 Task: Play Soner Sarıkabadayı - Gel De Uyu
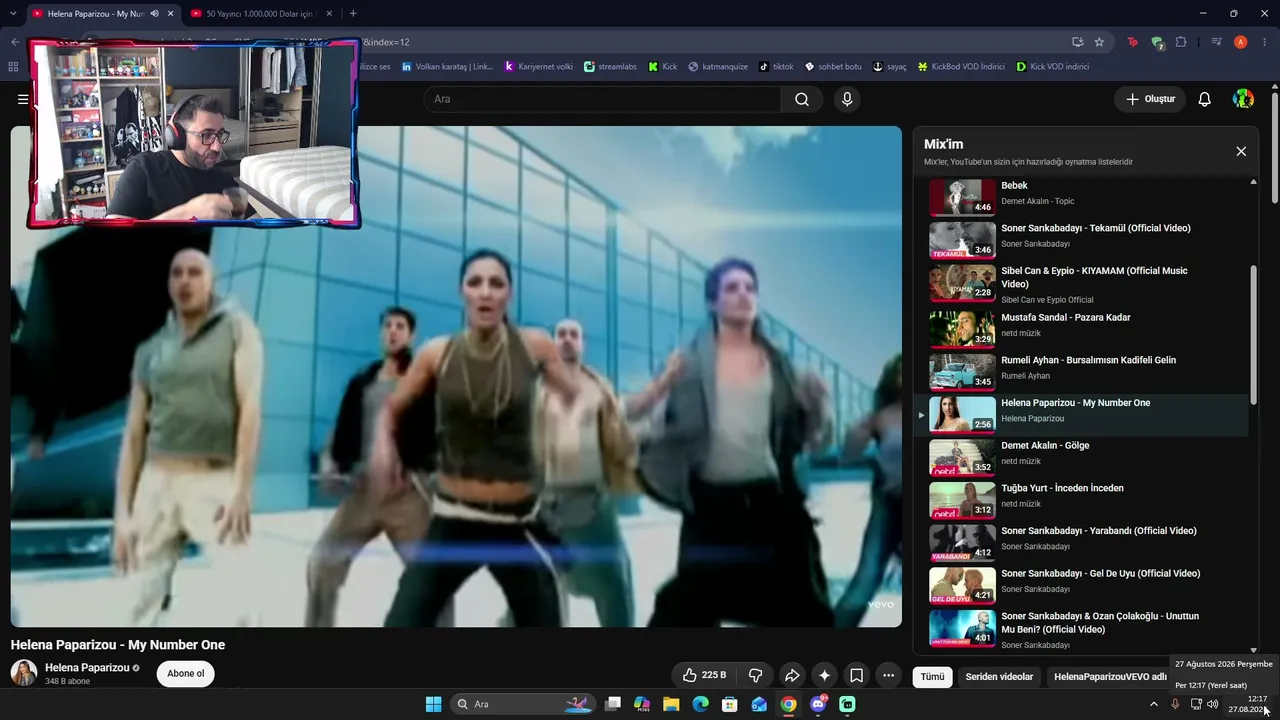pos(1080,585)
